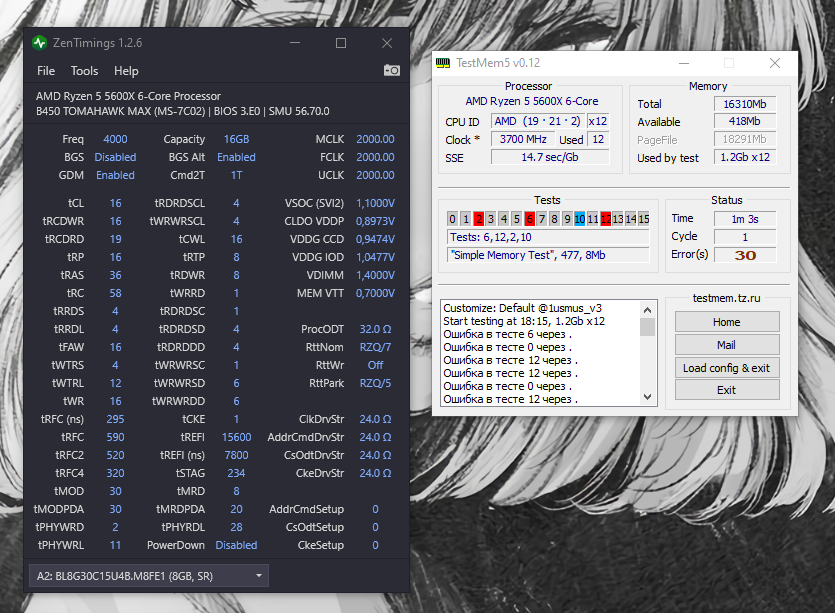Screen dimensions: 835x613
Task: Click the Cycle value 1
Action: coord(745,237)
